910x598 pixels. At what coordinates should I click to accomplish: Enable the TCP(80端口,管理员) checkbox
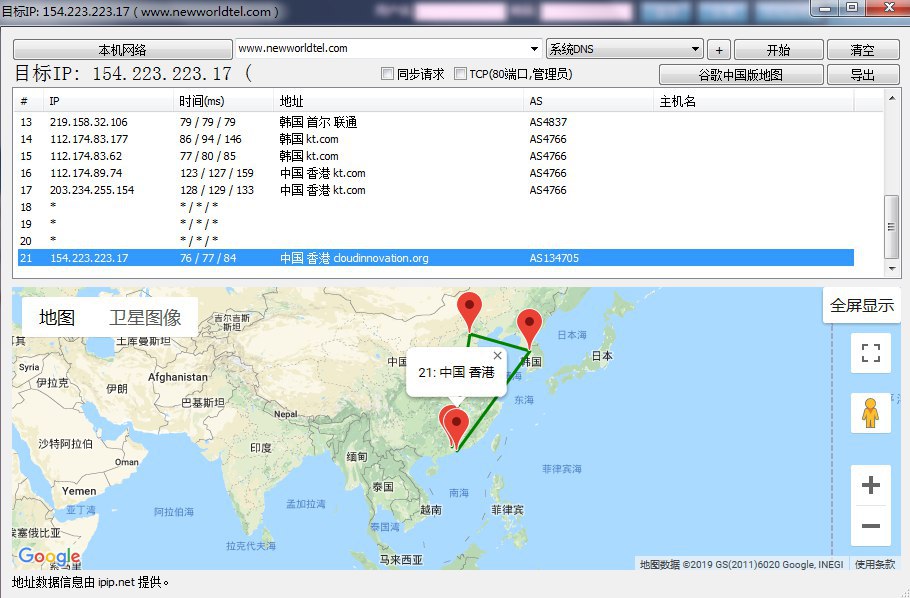point(461,74)
